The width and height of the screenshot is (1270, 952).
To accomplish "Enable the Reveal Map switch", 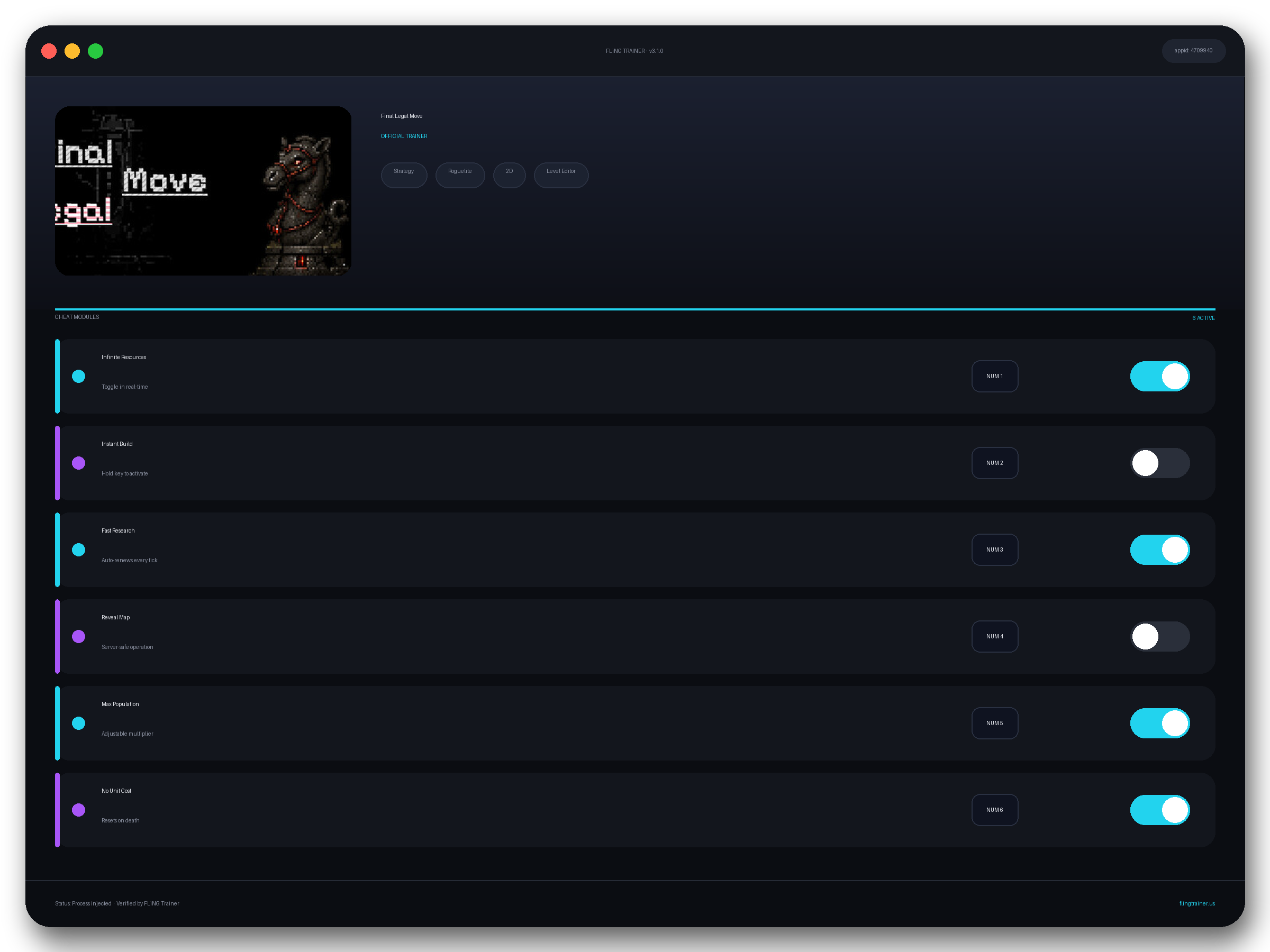I will (1160, 636).
